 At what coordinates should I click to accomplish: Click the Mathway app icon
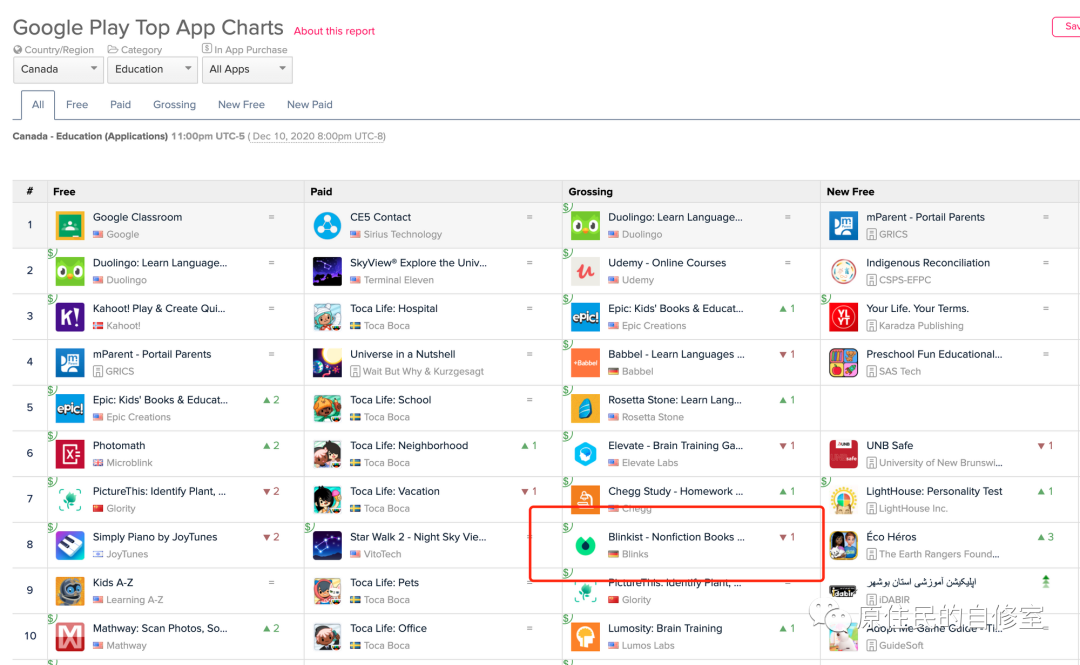click(70, 637)
